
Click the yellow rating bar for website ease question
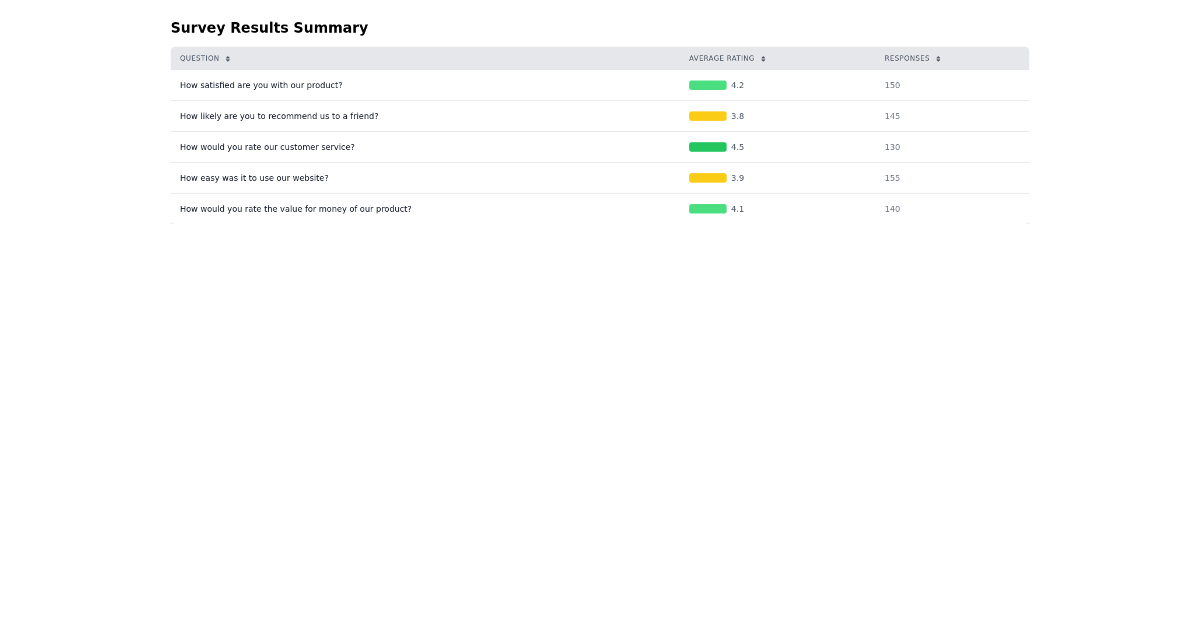(707, 178)
